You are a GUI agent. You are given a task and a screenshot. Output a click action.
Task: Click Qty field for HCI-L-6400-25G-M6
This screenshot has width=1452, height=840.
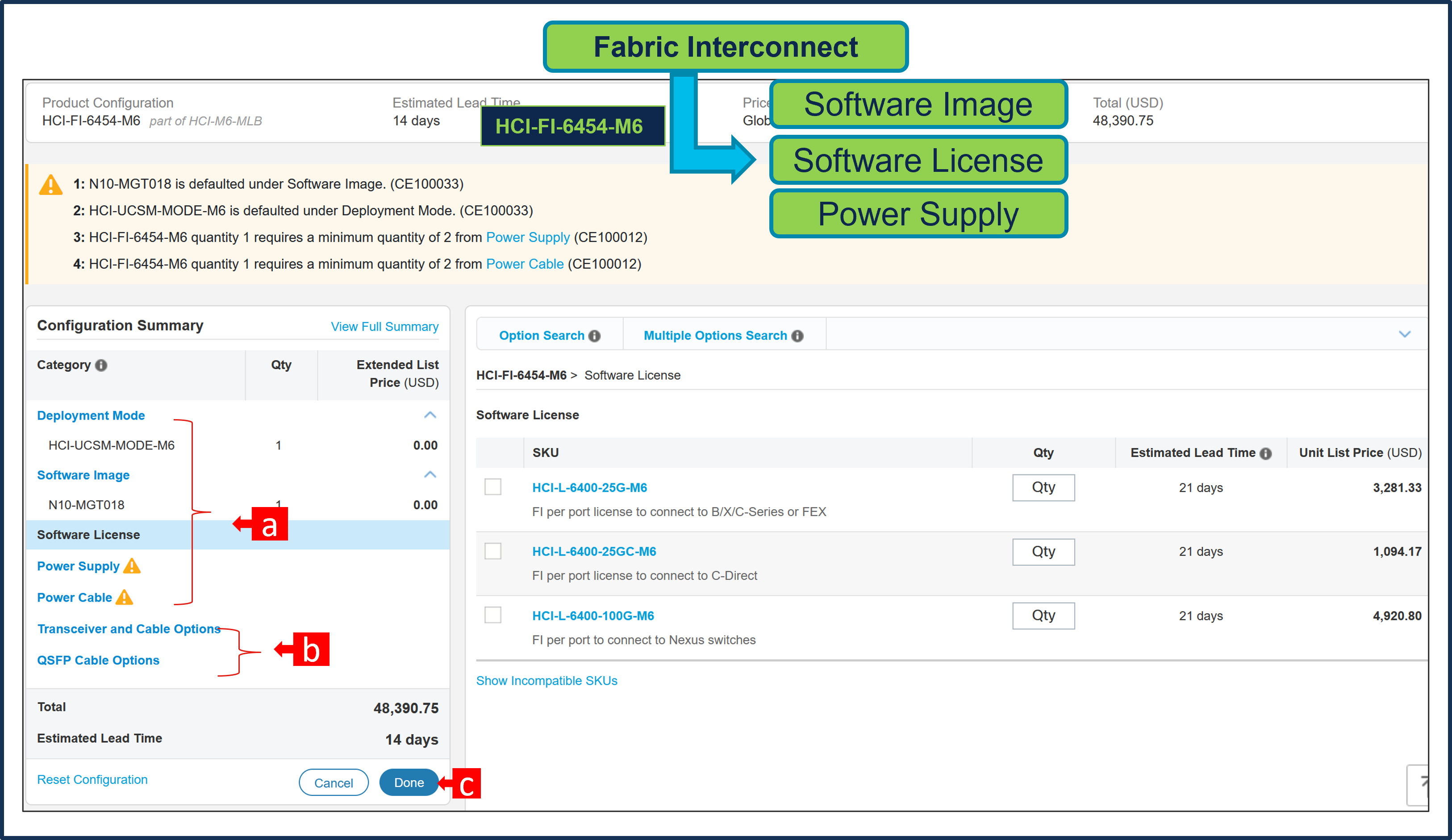[1043, 487]
